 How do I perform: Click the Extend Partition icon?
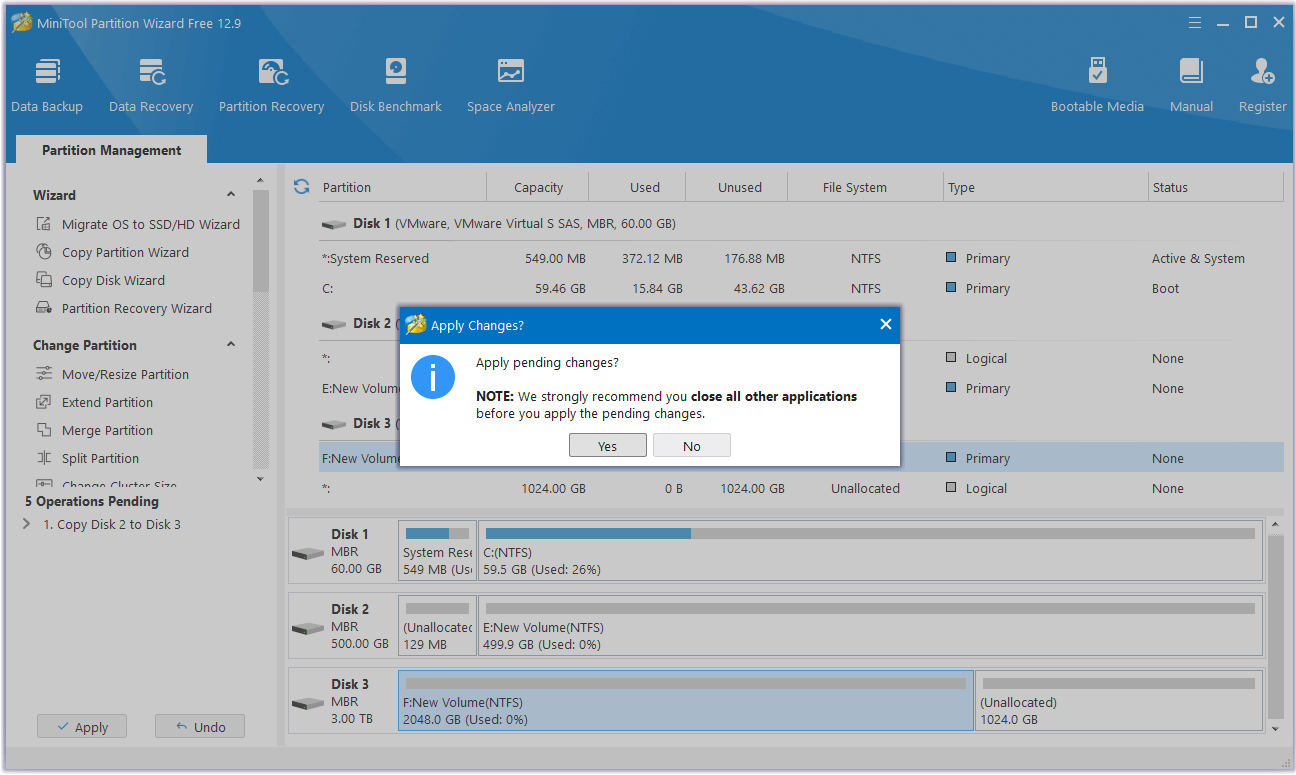point(44,402)
